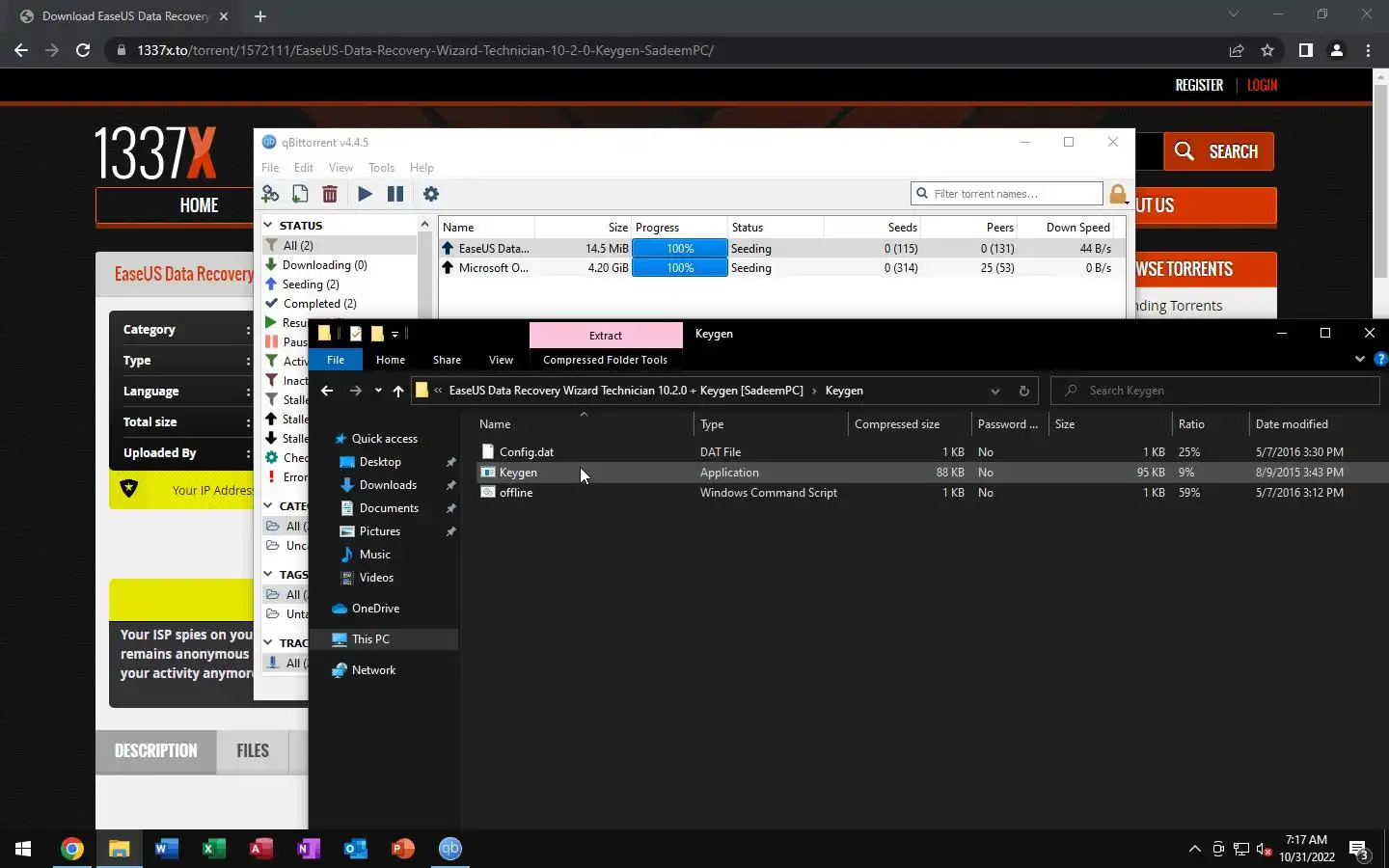This screenshot has height=868, width=1389.
Task: Open OneDrive in navigation pane
Action: coord(375,609)
